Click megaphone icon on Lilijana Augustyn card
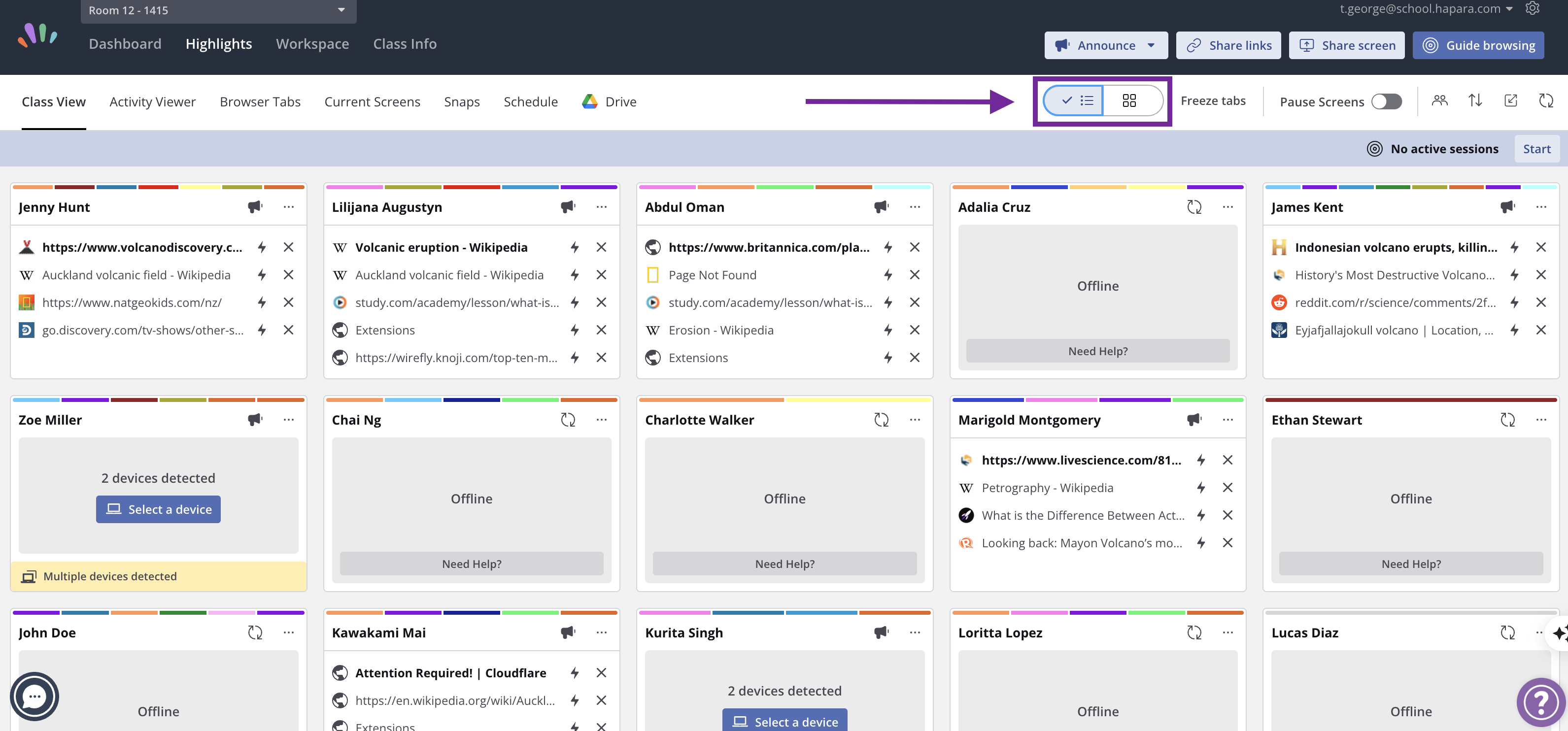 [568, 207]
